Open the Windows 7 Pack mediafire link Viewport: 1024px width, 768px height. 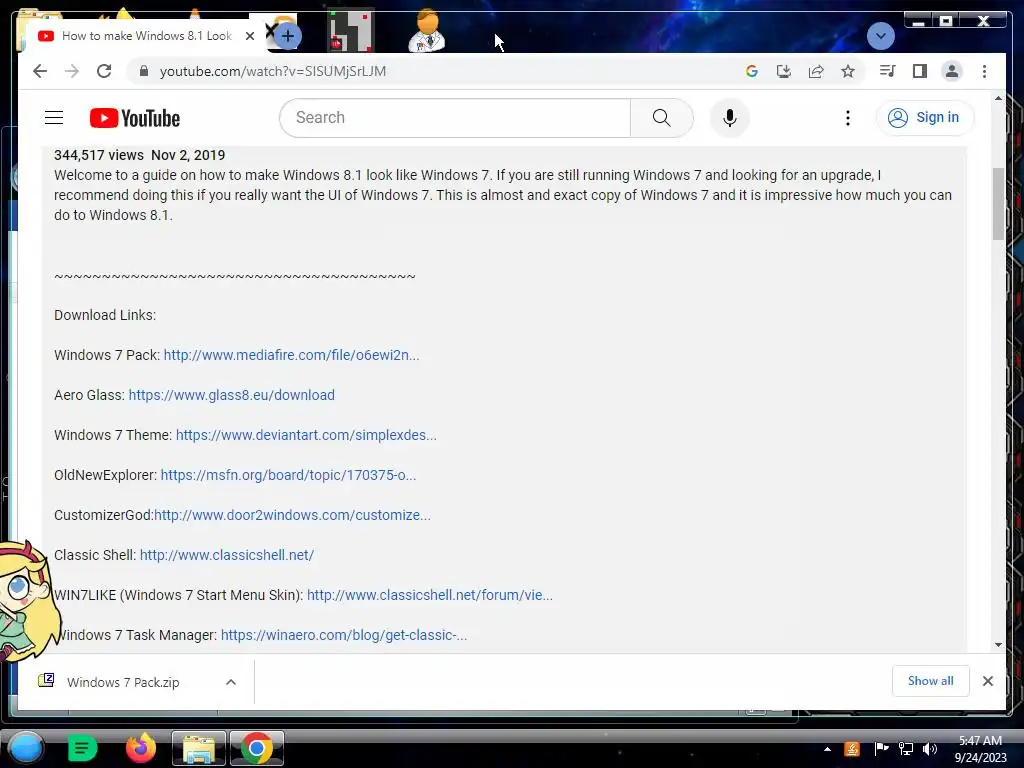click(291, 355)
